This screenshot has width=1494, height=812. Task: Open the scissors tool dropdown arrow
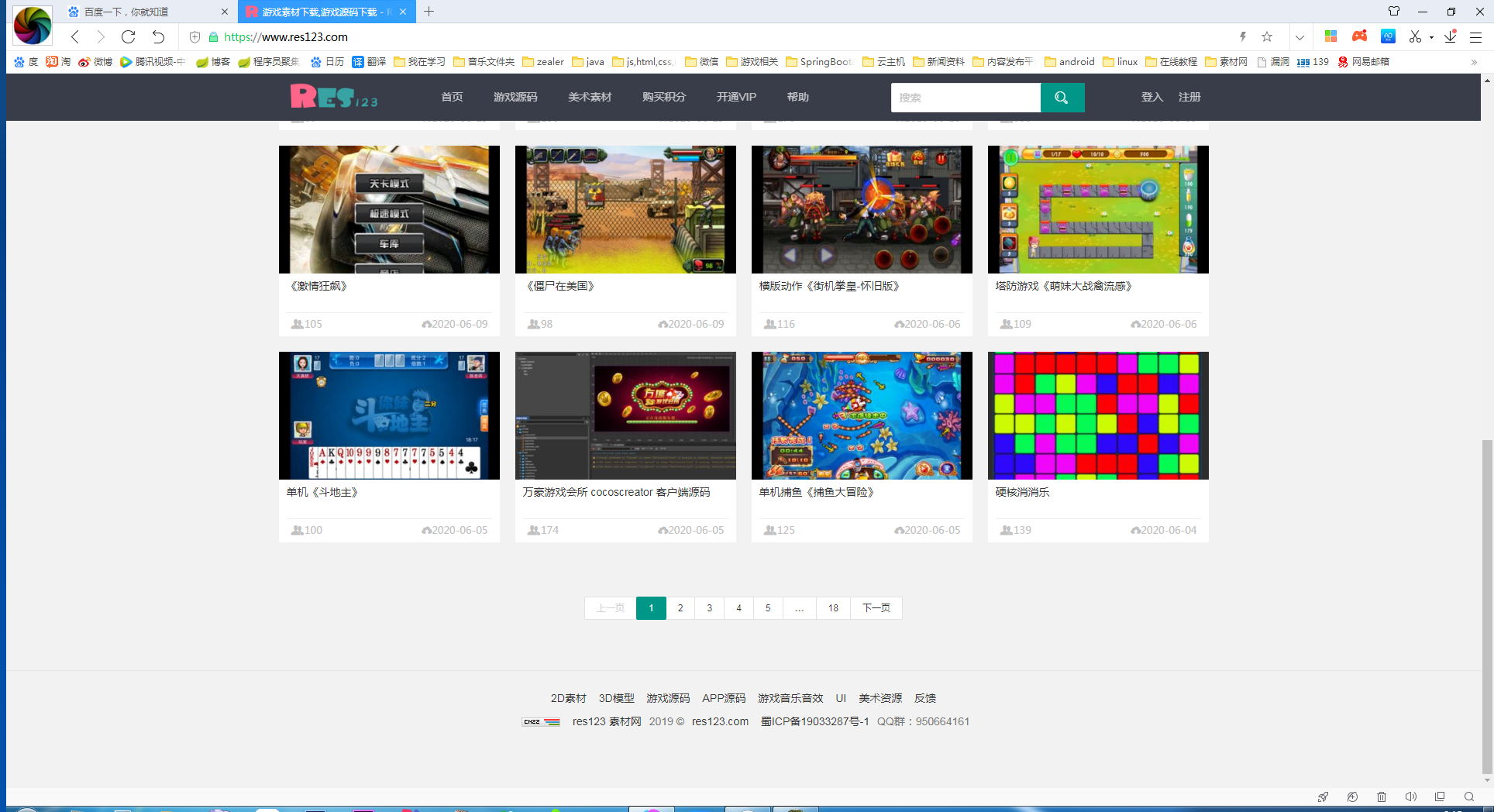pos(1431,37)
